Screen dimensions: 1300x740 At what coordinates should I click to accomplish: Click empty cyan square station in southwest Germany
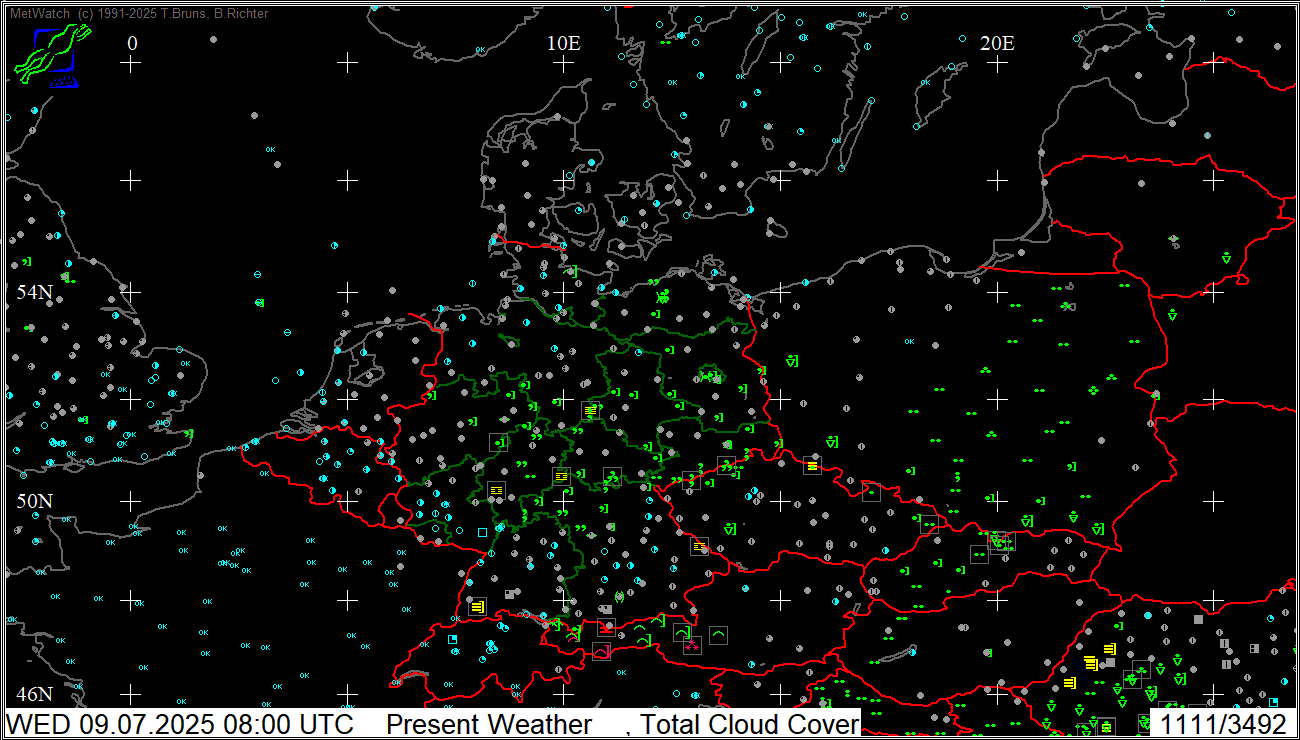point(482,532)
